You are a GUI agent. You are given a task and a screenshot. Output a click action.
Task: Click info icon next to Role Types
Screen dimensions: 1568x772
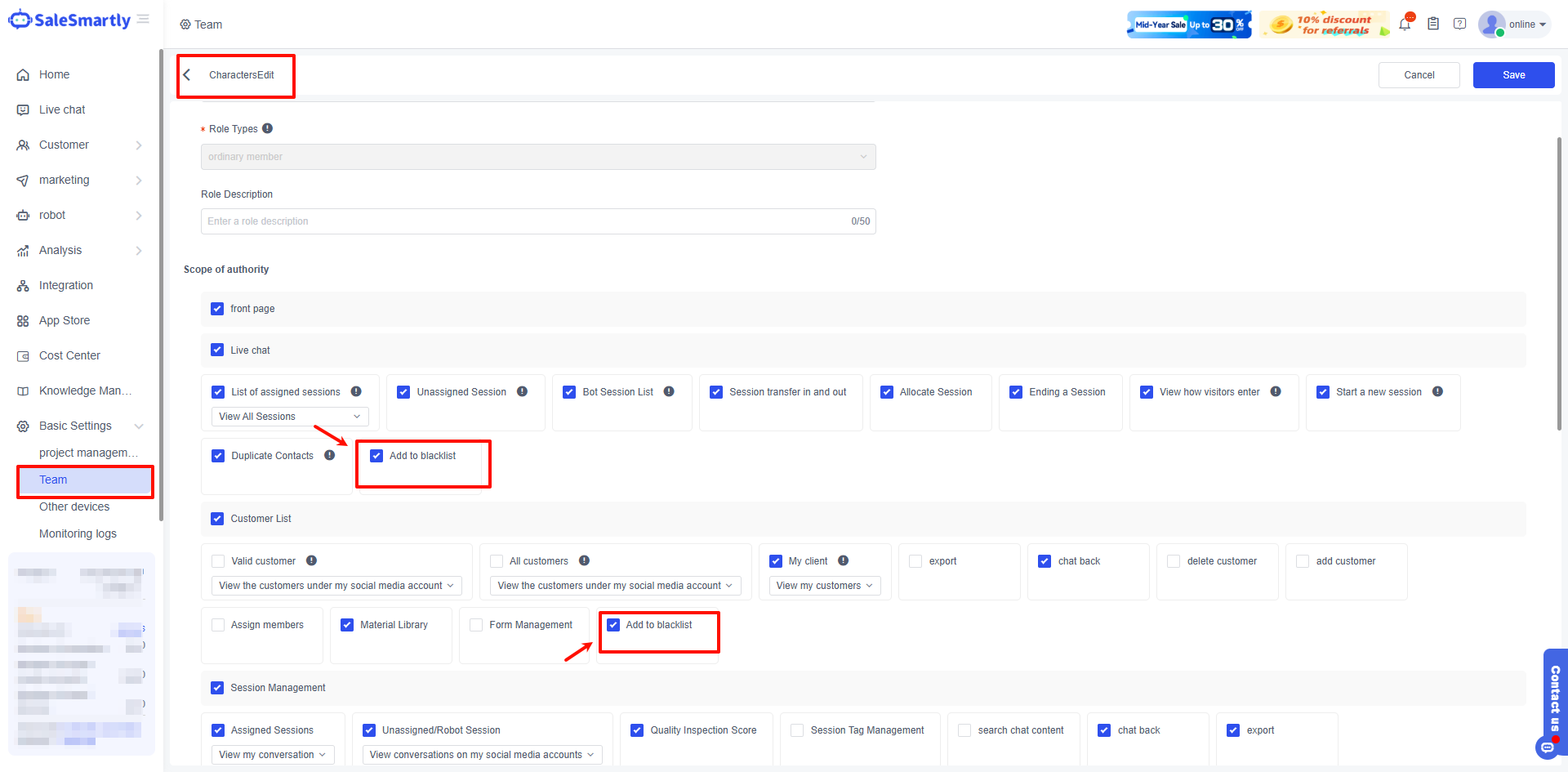point(268,128)
